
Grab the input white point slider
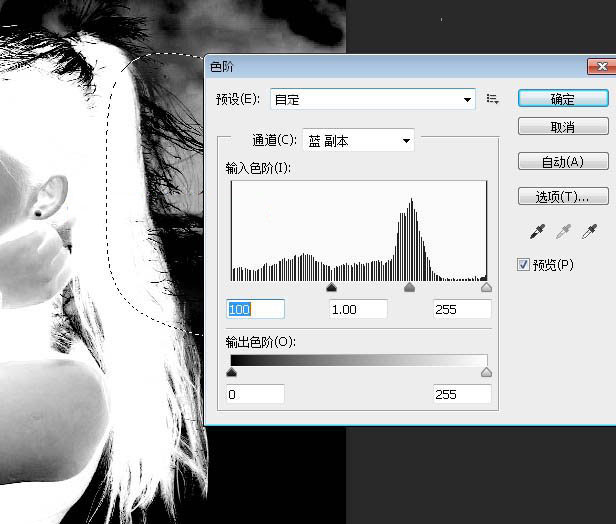point(486,287)
